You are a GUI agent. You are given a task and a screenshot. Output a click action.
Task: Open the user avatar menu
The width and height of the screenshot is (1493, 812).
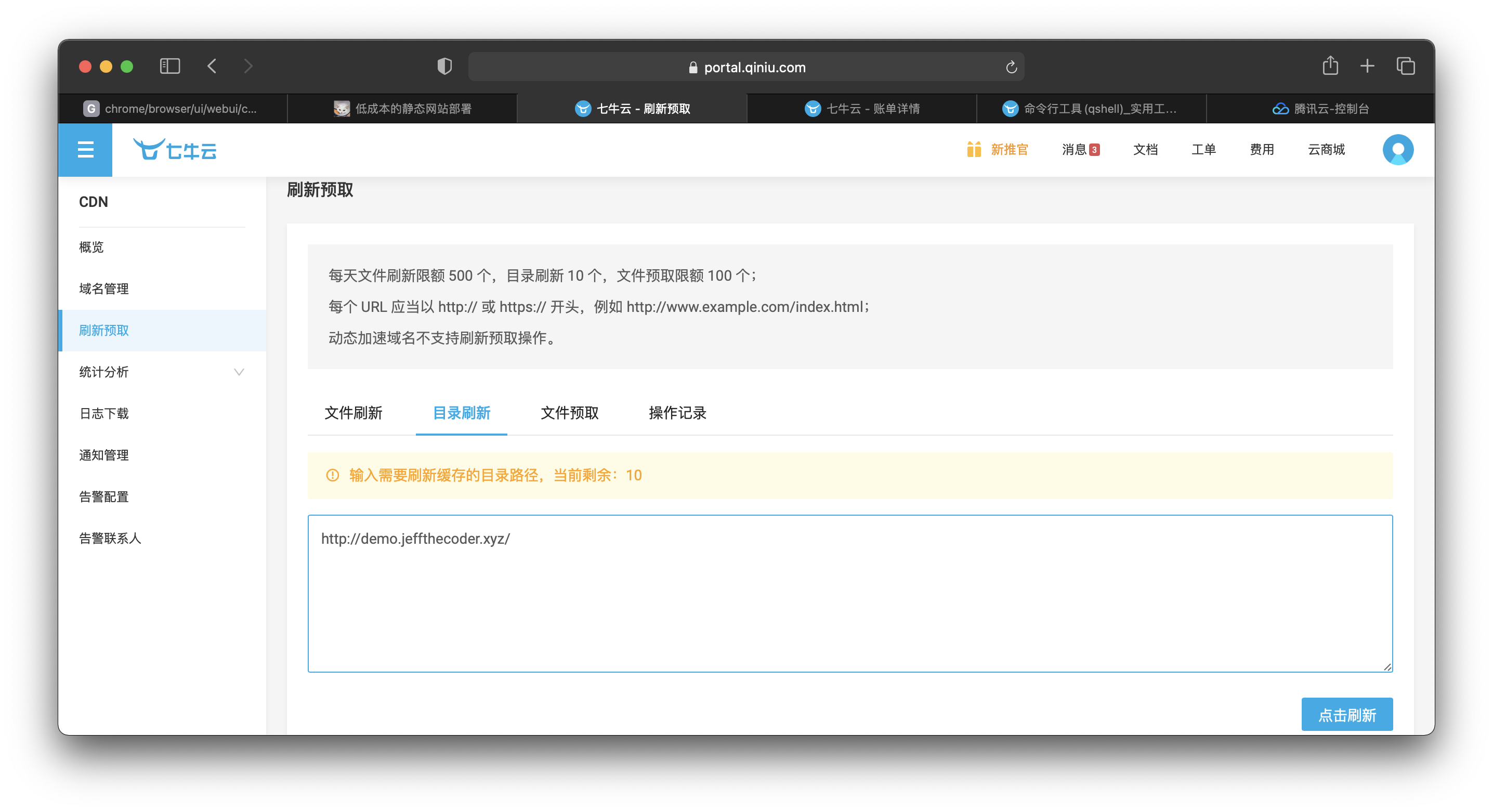[x=1398, y=150]
